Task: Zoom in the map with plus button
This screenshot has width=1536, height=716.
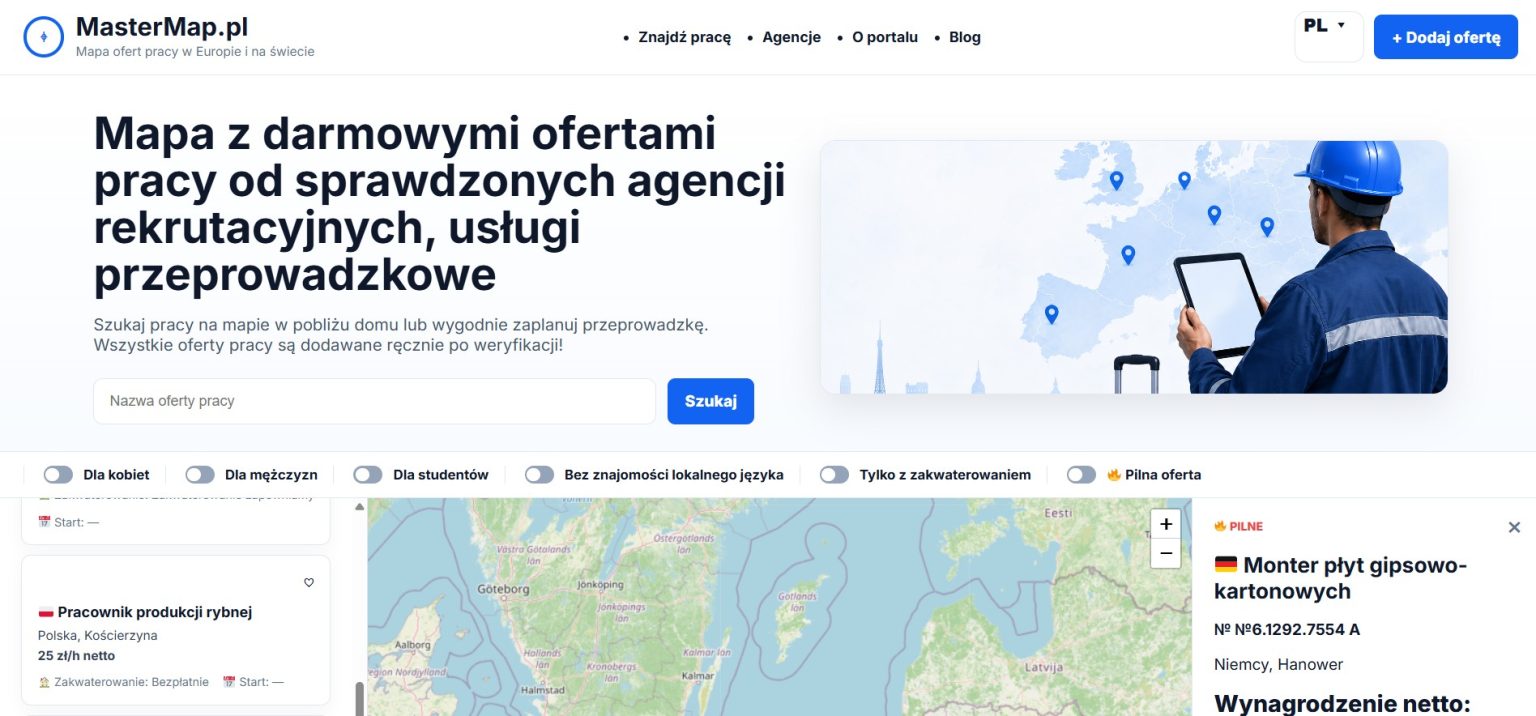Action: point(1165,524)
